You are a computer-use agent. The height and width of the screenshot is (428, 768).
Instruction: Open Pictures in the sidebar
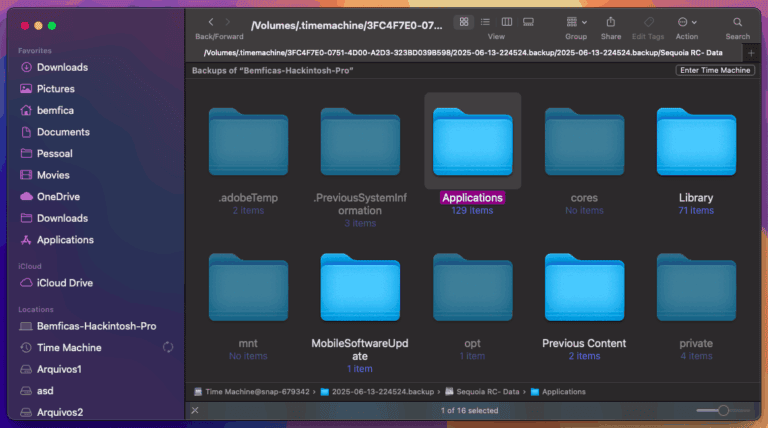[x=56, y=88]
